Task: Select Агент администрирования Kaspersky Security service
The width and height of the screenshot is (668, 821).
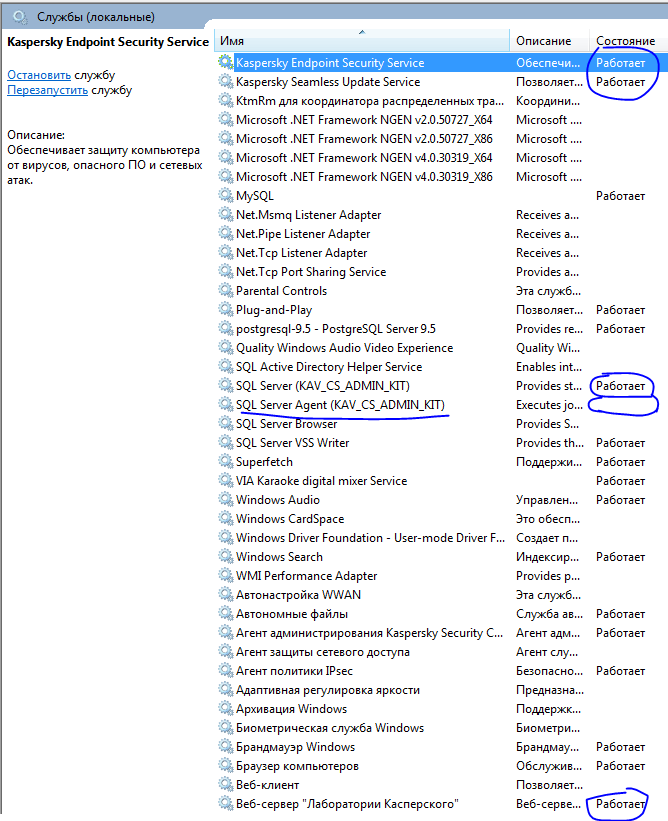Action: pos(369,633)
